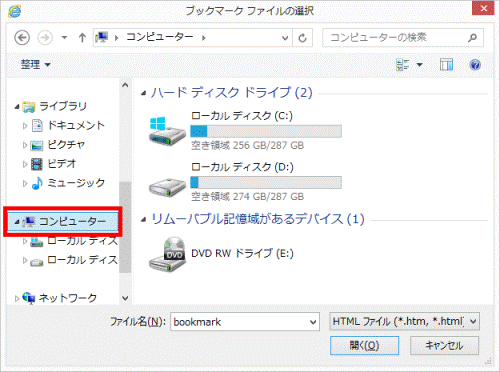Open help with the question mark icon
This screenshot has width=500, height=372.
point(475,64)
